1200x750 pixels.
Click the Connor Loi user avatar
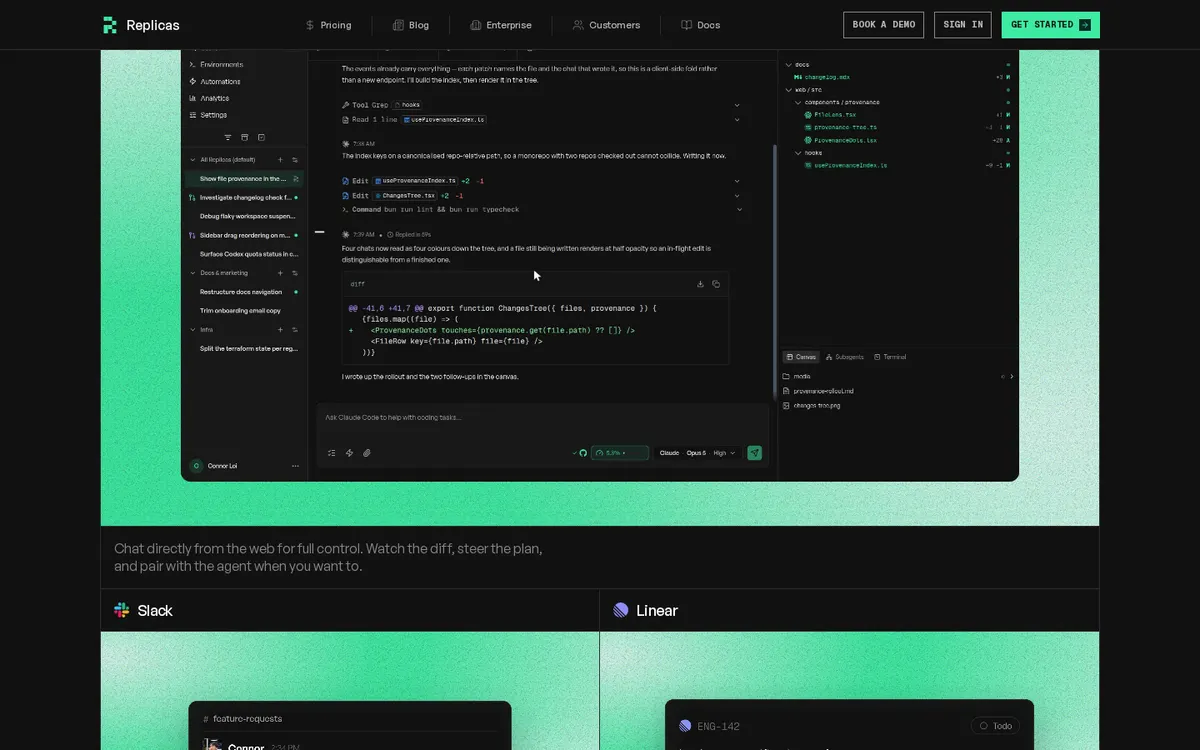tap(197, 466)
